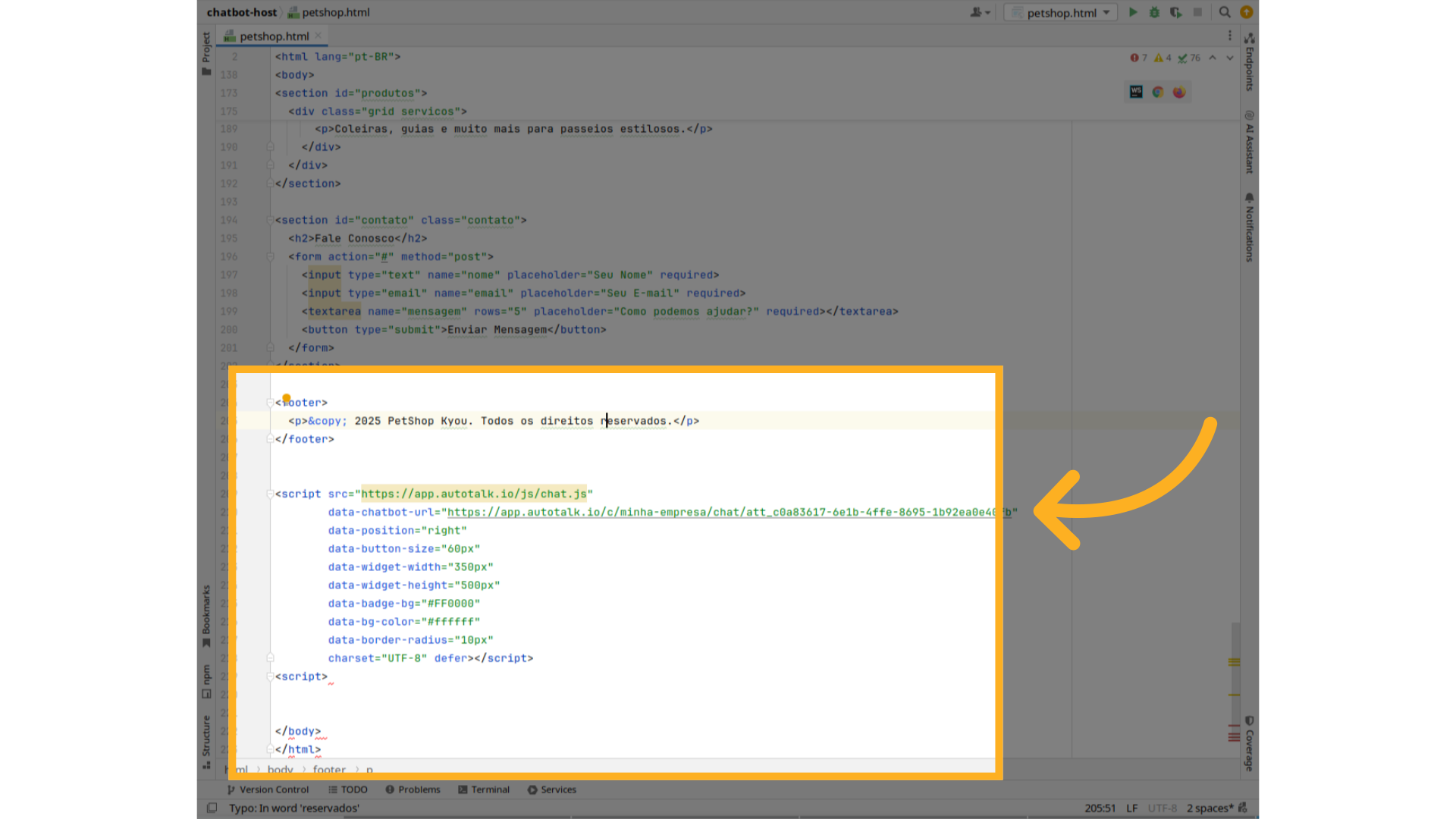Go to next highlighted error arrow
The height and width of the screenshot is (819, 1456).
pyautogui.click(x=1229, y=58)
